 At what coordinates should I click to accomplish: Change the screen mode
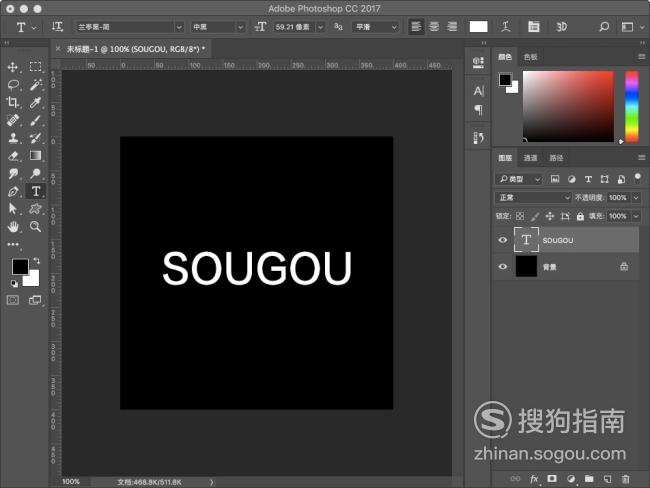click(35, 300)
